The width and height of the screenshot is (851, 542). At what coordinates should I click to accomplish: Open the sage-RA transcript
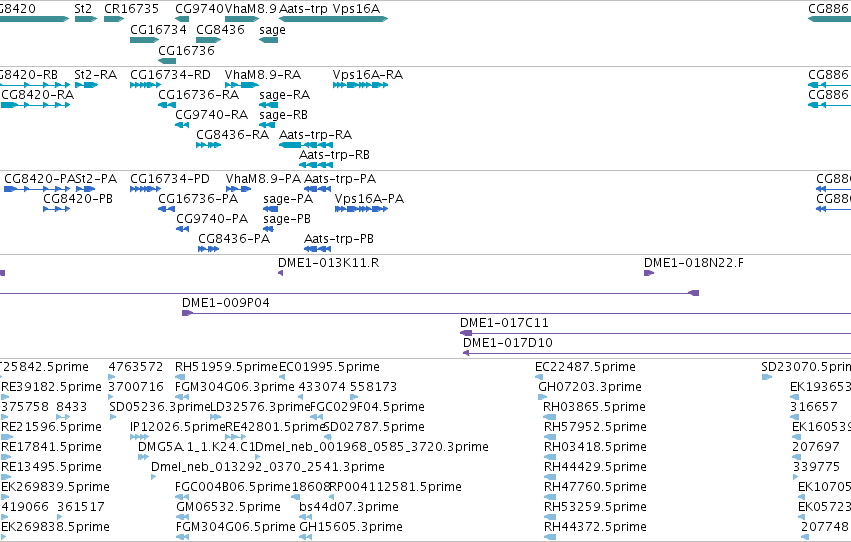269,105
